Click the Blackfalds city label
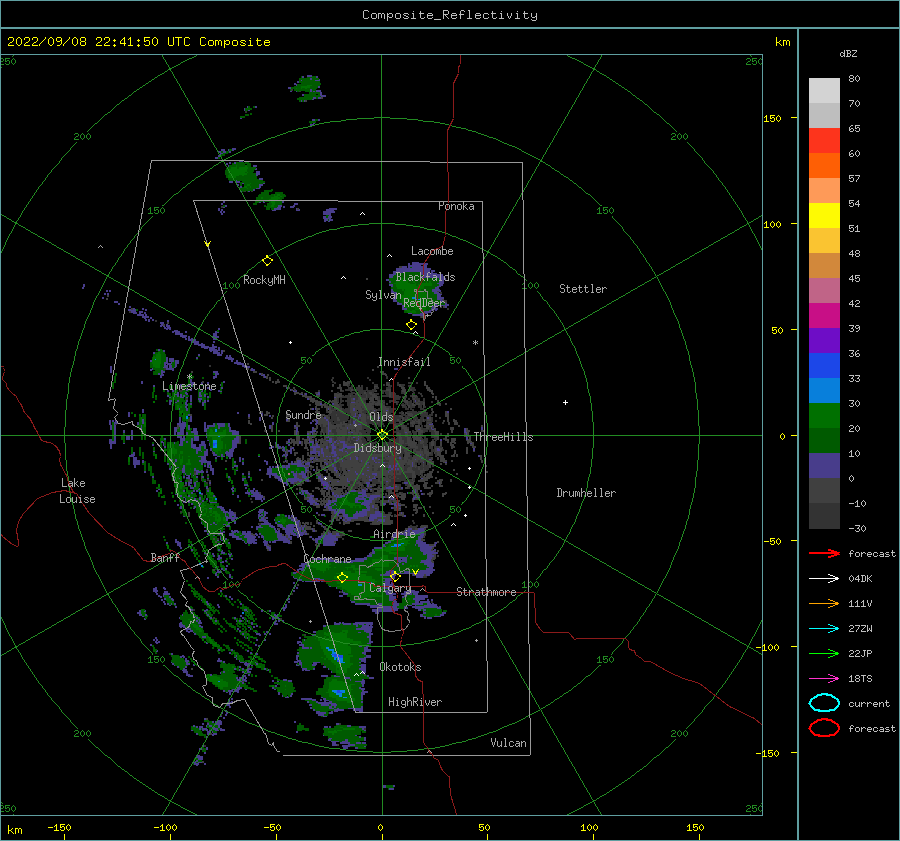The width and height of the screenshot is (900, 841). (425, 277)
